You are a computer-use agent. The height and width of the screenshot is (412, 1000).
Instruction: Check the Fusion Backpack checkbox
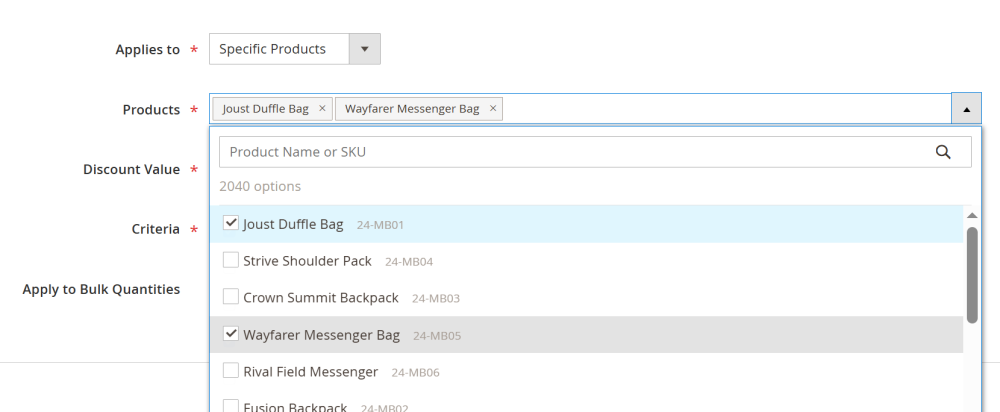click(231, 406)
